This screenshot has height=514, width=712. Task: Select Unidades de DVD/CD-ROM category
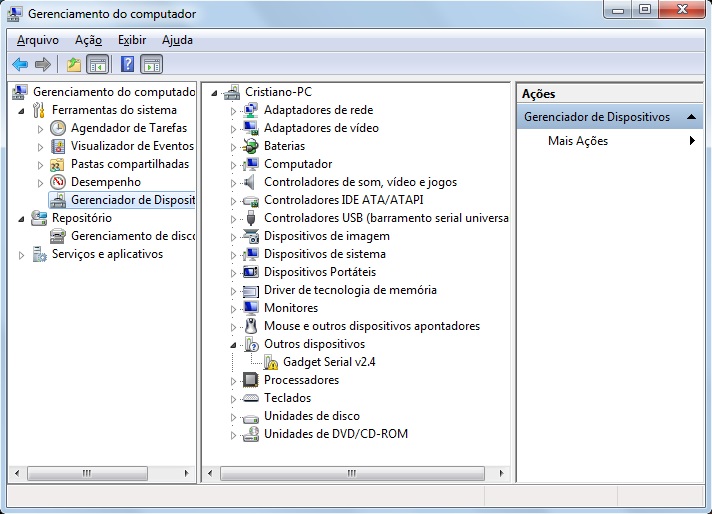tap(335, 434)
